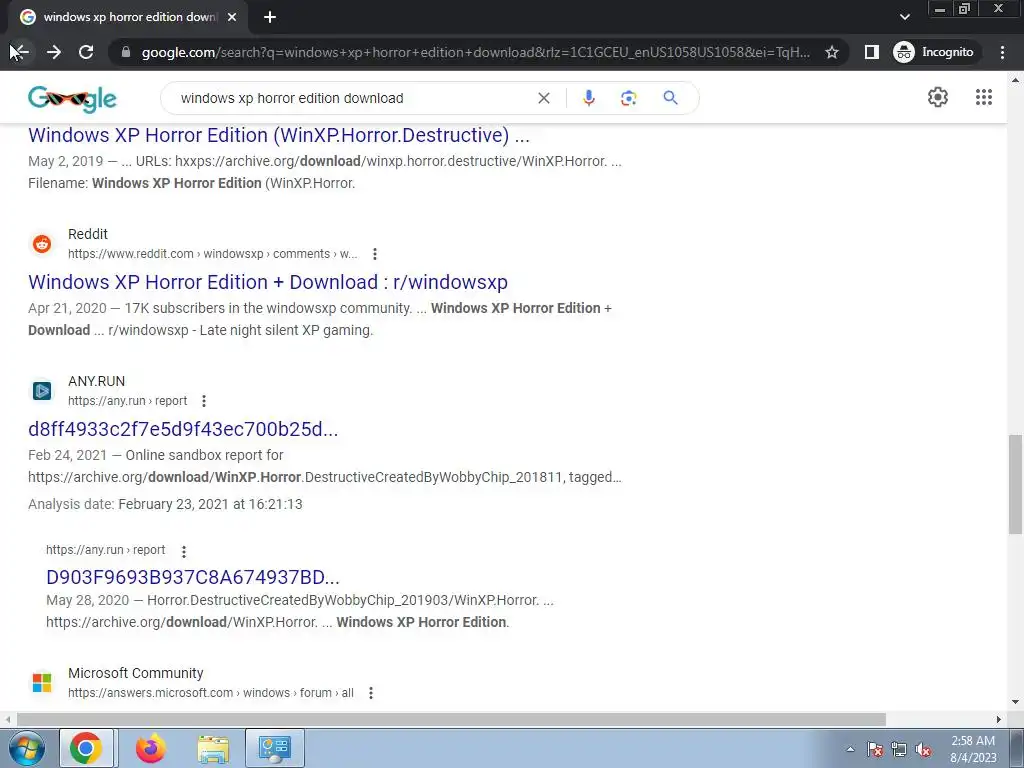Click the reddit.com windowsxp comments URL
1024x768 pixels.
click(212, 254)
